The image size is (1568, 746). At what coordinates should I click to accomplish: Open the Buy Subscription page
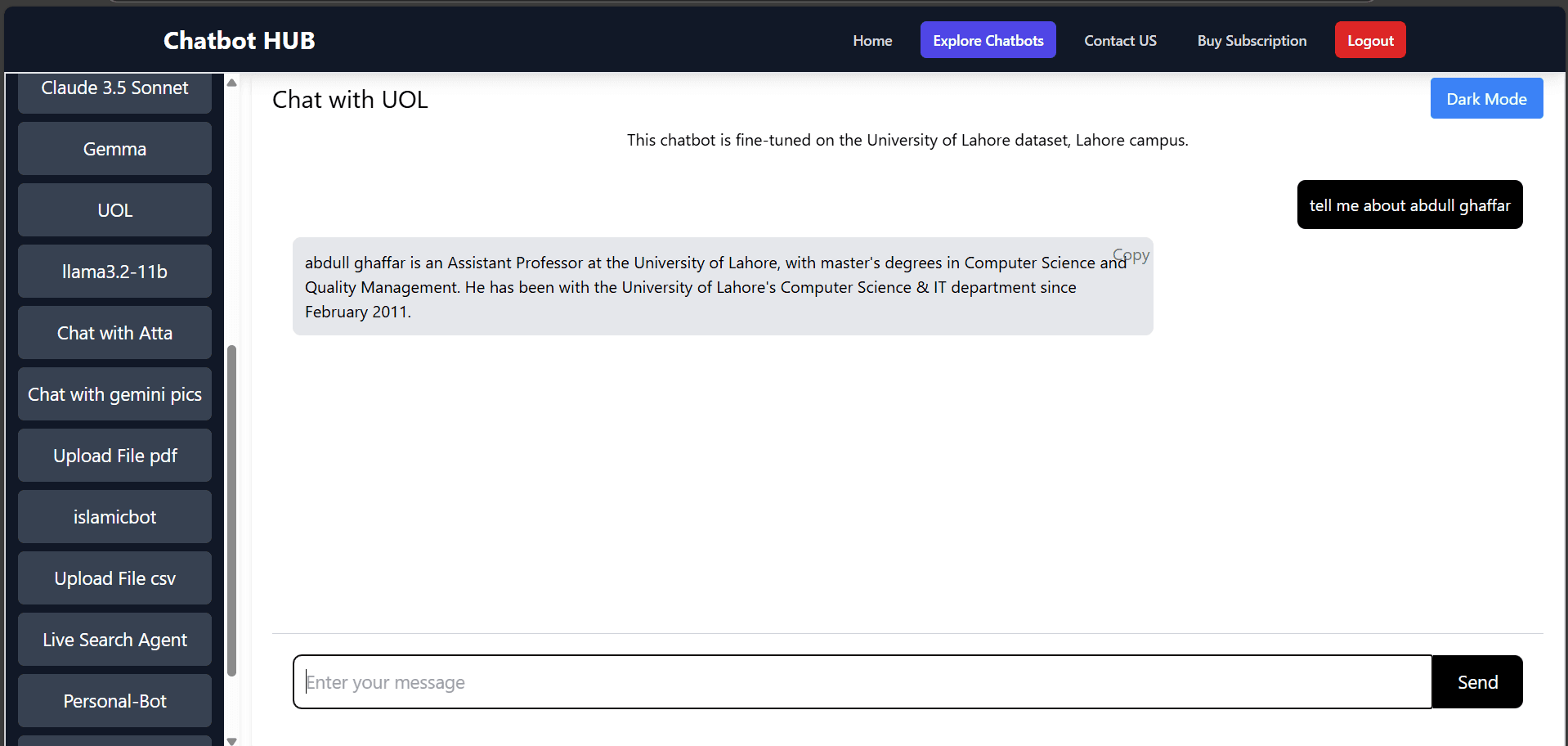(1252, 40)
